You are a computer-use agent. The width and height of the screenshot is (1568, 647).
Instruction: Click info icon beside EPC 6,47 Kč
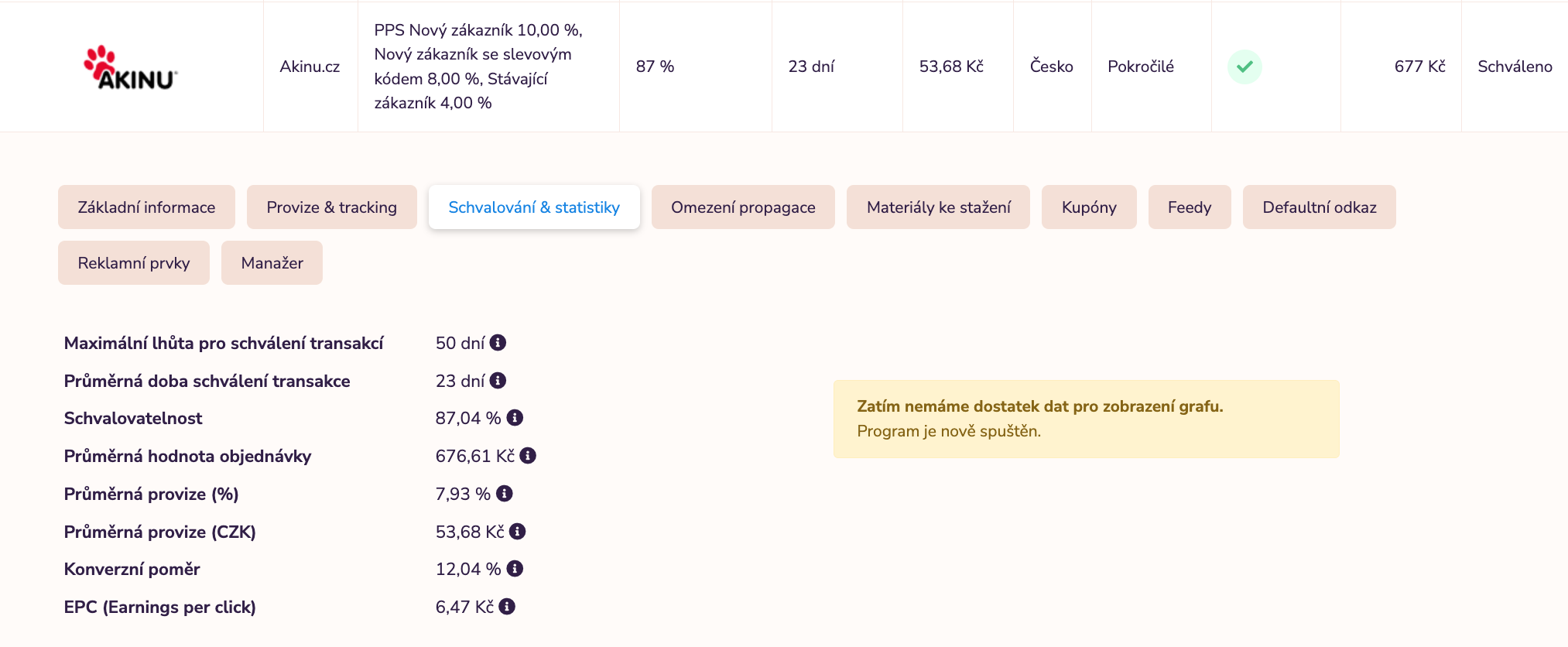coord(507,607)
